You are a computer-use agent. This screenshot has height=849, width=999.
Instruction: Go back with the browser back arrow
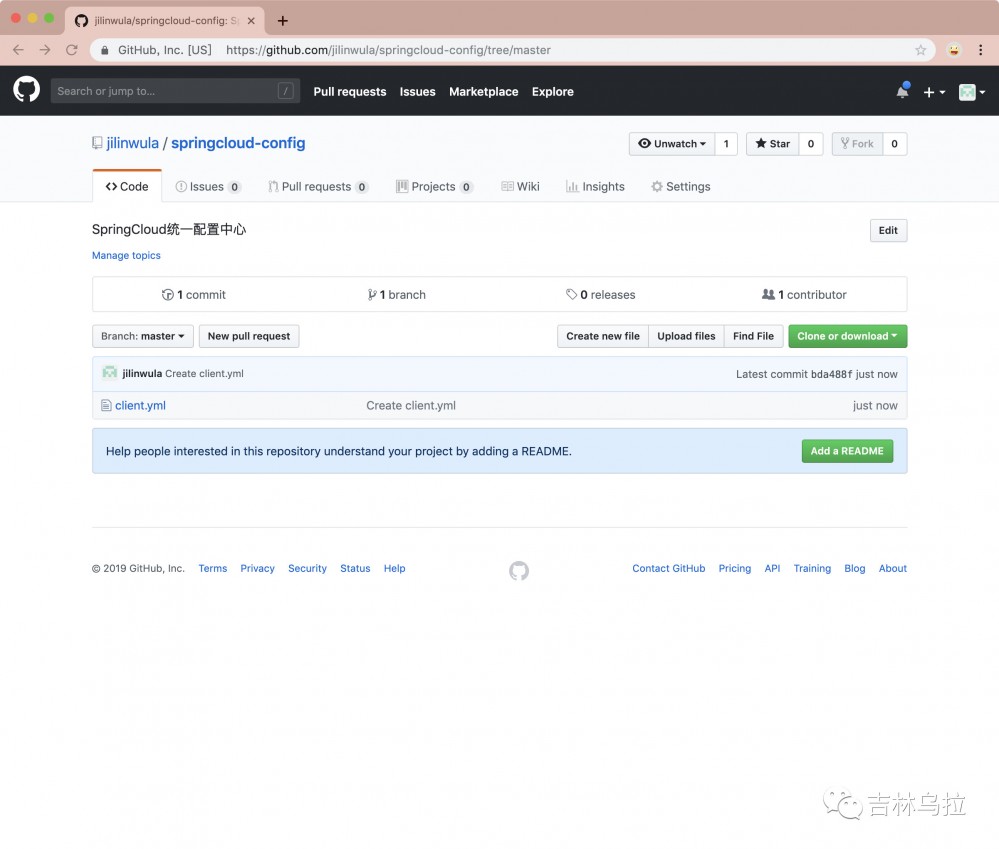pyautogui.click(x=18, y=50)
